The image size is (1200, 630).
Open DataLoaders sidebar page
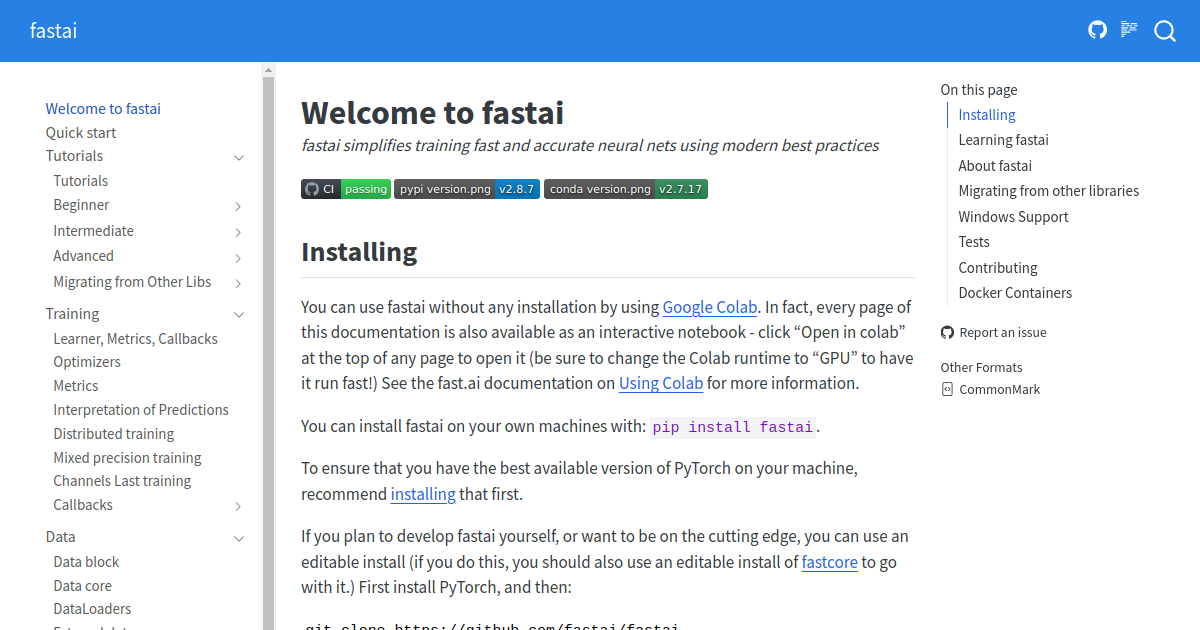click(93, 609)
